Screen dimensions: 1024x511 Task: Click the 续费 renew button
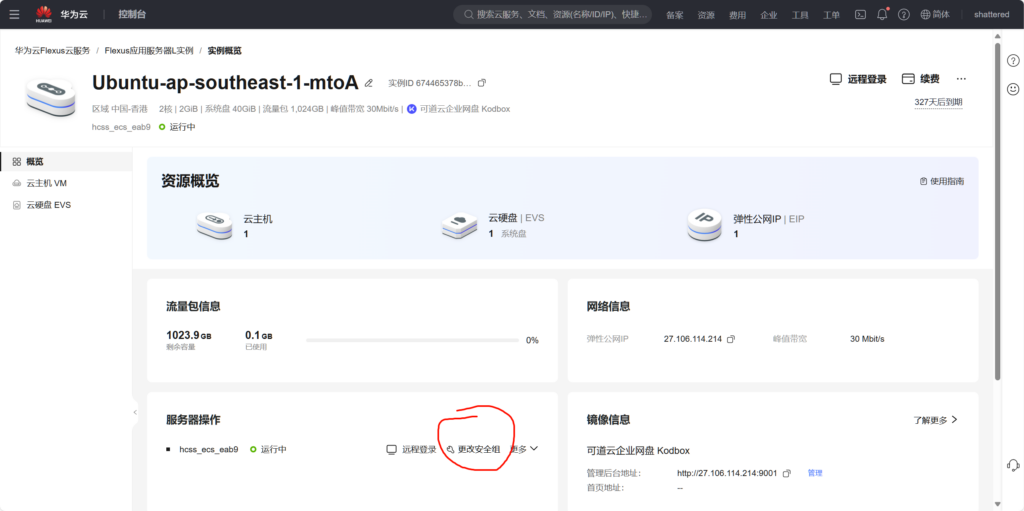(920, 79)
